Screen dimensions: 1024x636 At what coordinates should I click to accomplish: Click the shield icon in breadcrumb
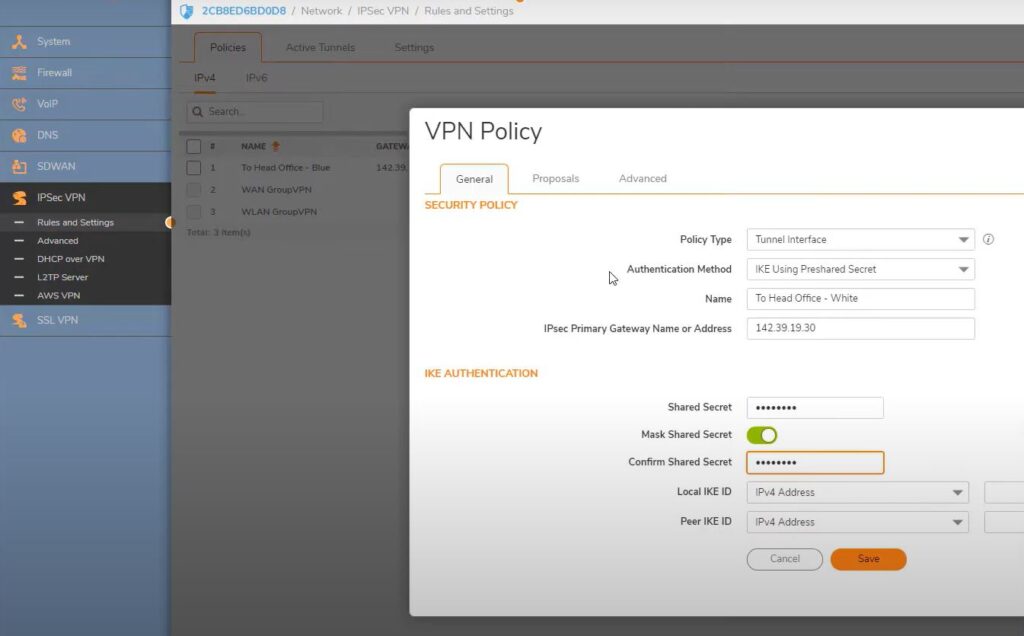186,11
